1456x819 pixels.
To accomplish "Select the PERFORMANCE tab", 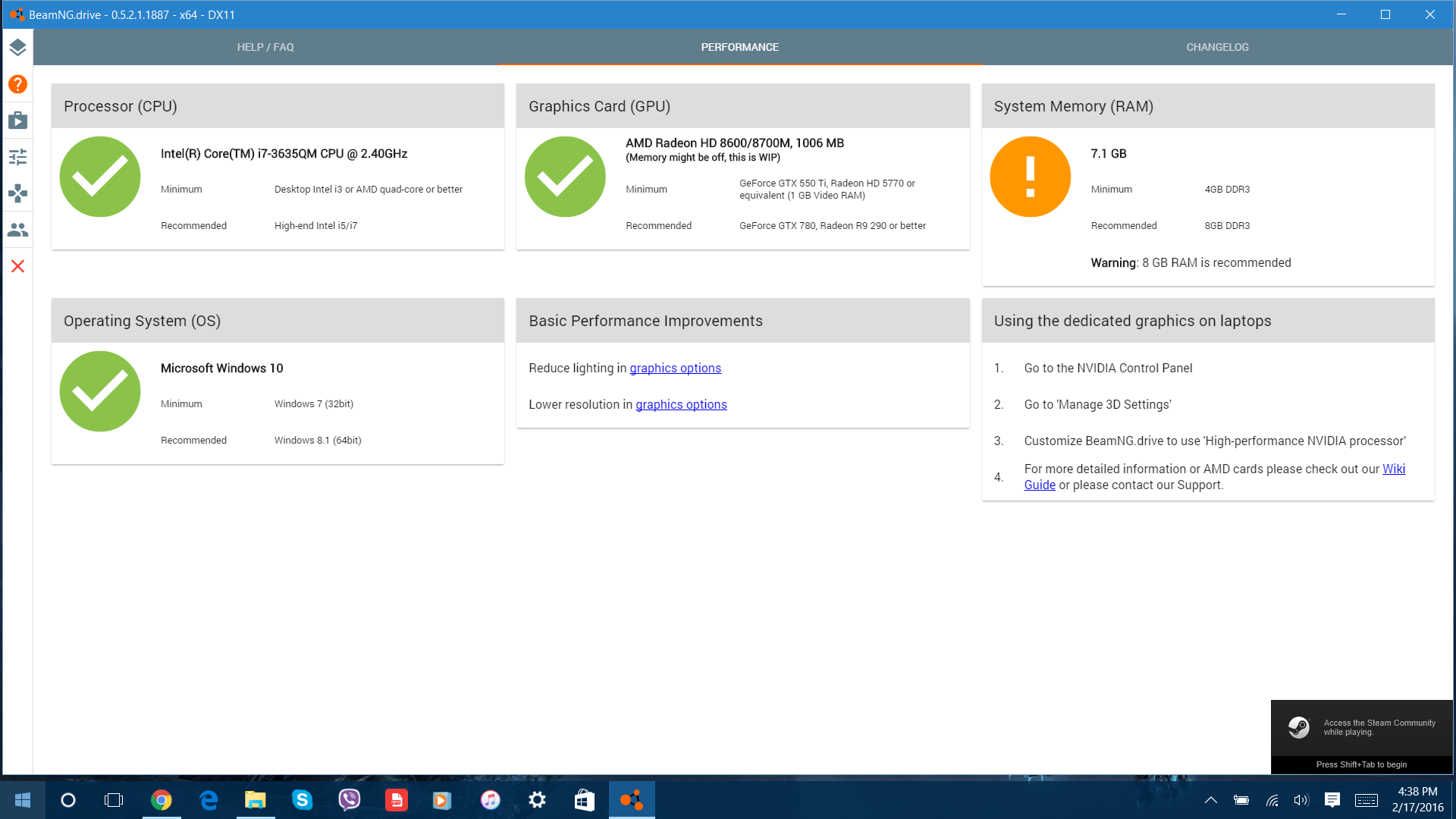I will [739, 47].
